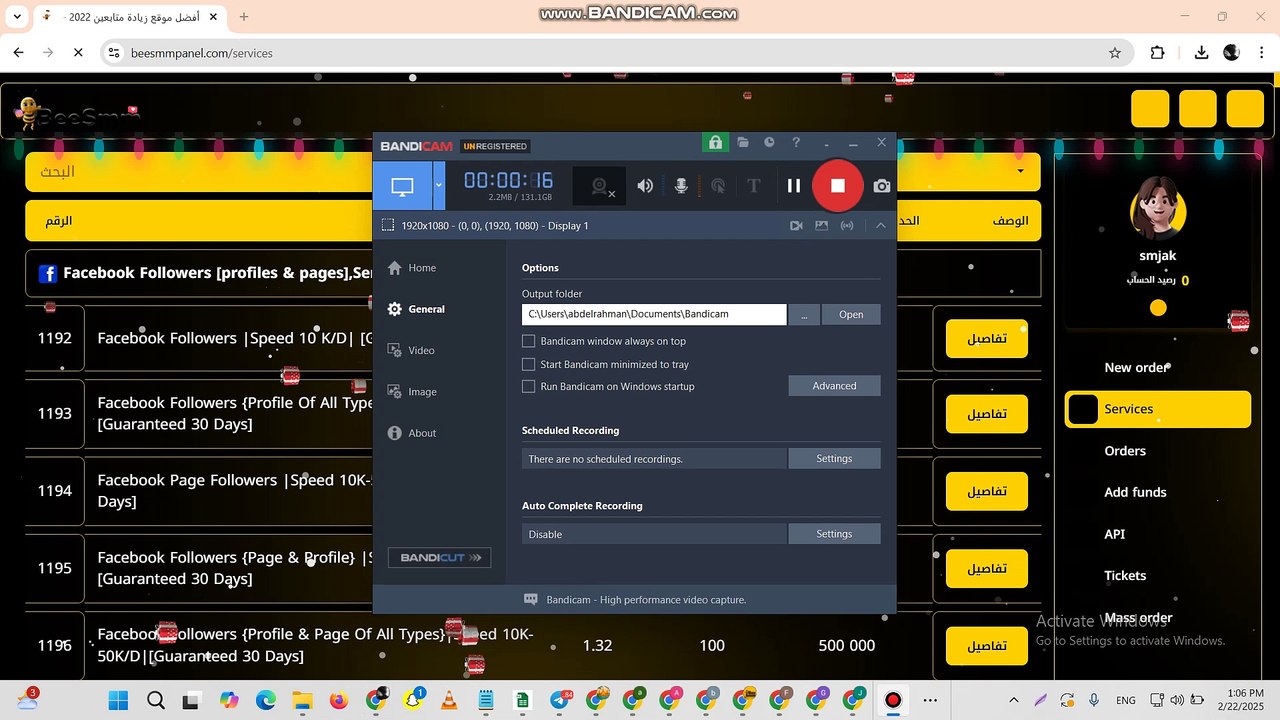Click the dashed rectangle area selection icon
This screenshot has width=1280, height=720.
tap(387, 226)
